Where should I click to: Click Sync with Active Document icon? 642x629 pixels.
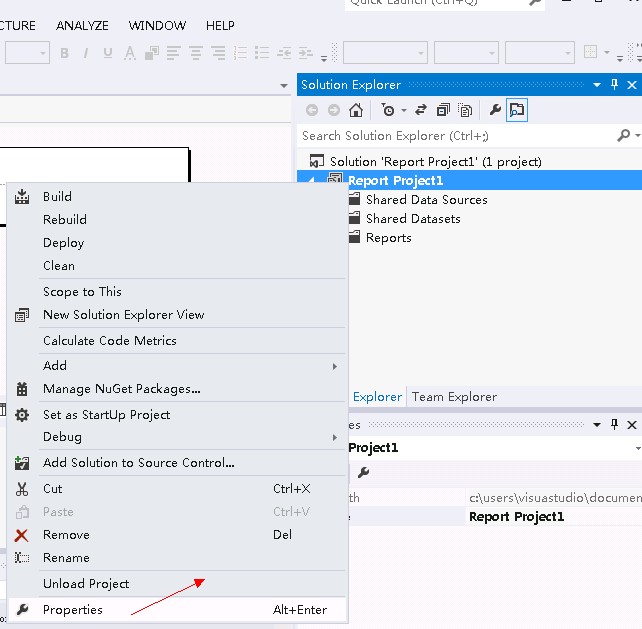click(x=420, y=110)
